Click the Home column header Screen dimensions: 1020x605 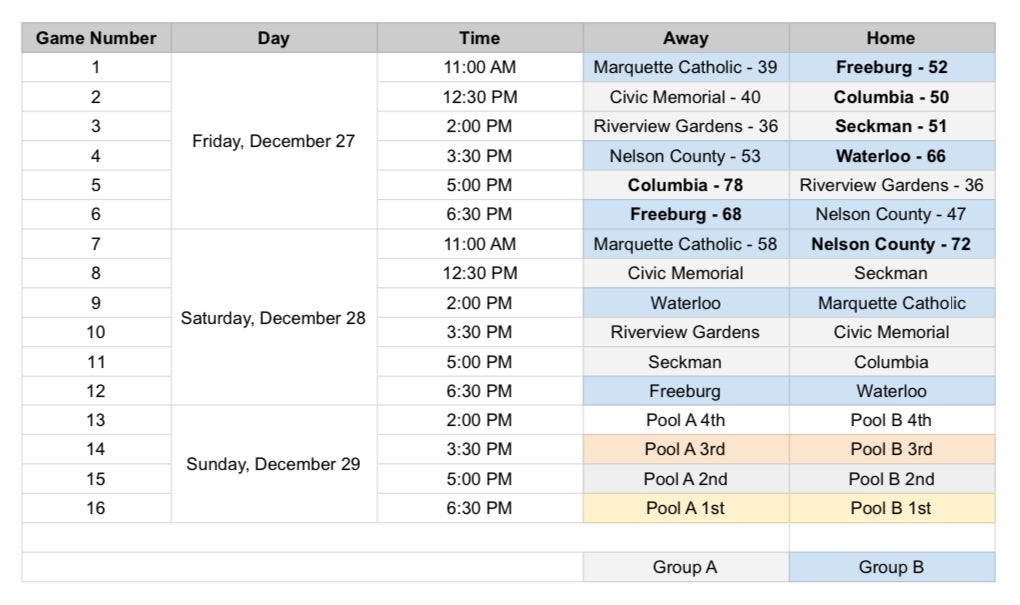pos(891,38)
